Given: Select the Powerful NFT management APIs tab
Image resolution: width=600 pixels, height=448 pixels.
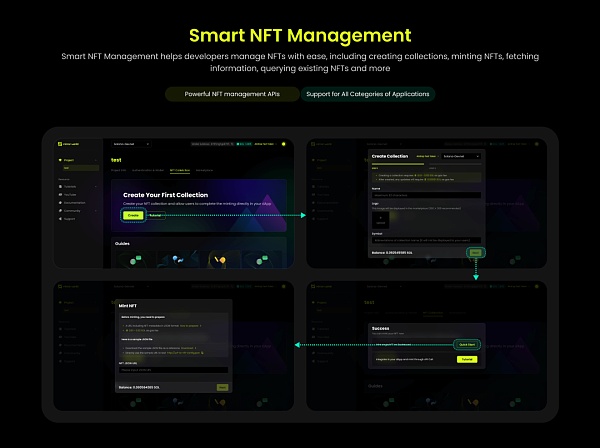Looking at the screenshot, I should pos(232,94).
